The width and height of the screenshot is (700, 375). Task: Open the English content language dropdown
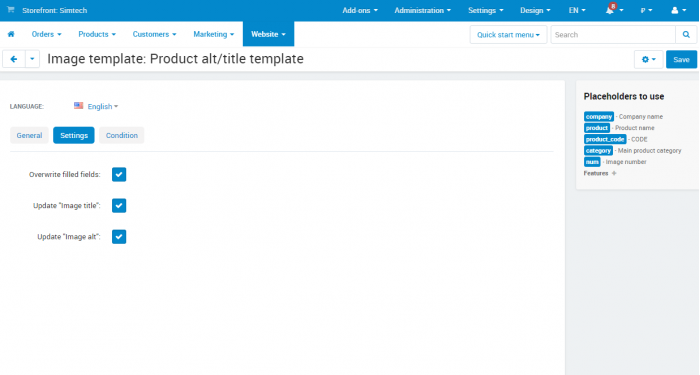103,106
